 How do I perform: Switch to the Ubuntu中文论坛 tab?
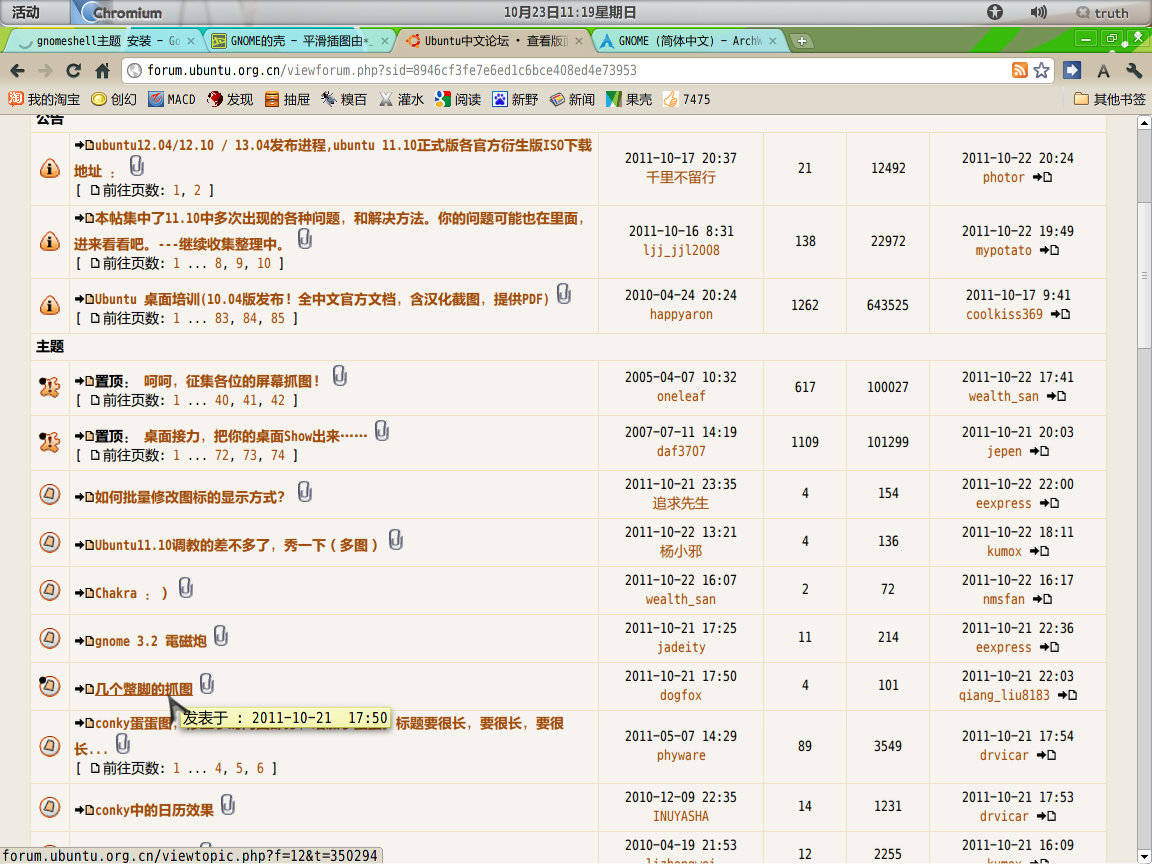click(494, 41)
